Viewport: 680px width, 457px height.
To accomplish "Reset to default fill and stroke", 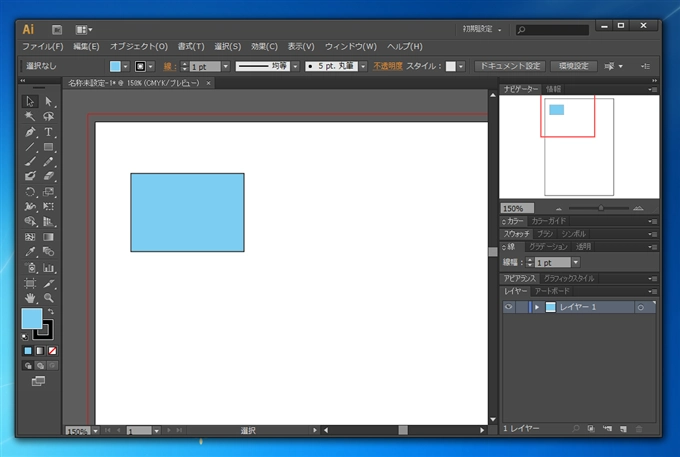I will pyautogui.click(x=25, y=337).
